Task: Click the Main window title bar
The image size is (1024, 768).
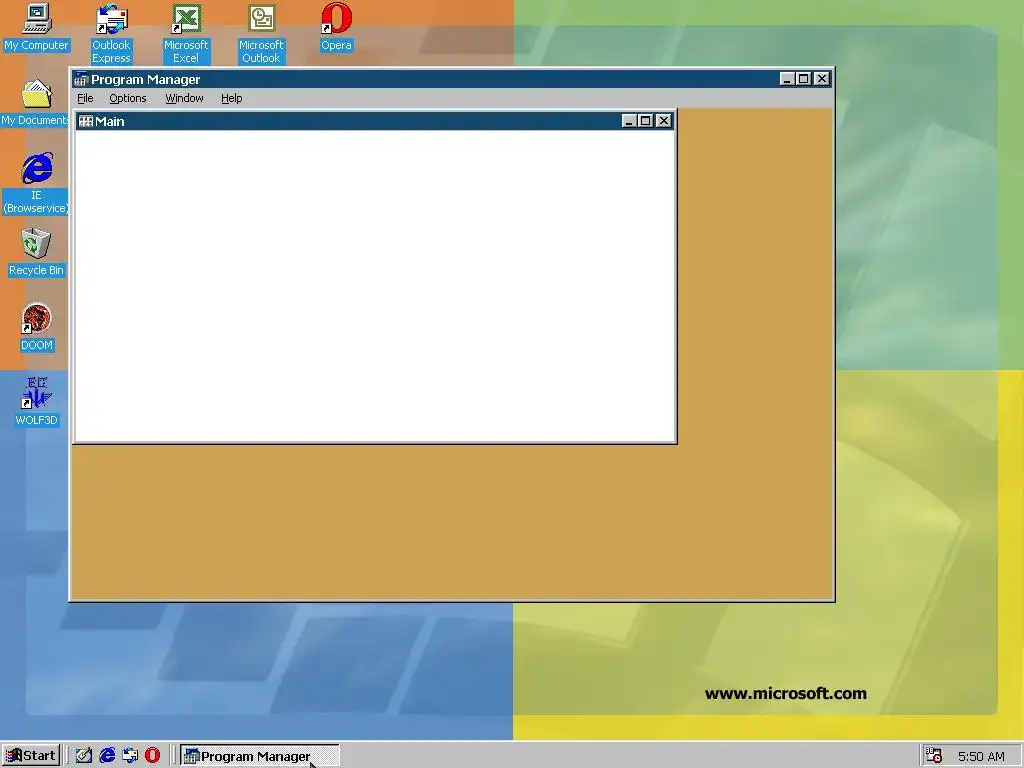Action: [376, 121]
